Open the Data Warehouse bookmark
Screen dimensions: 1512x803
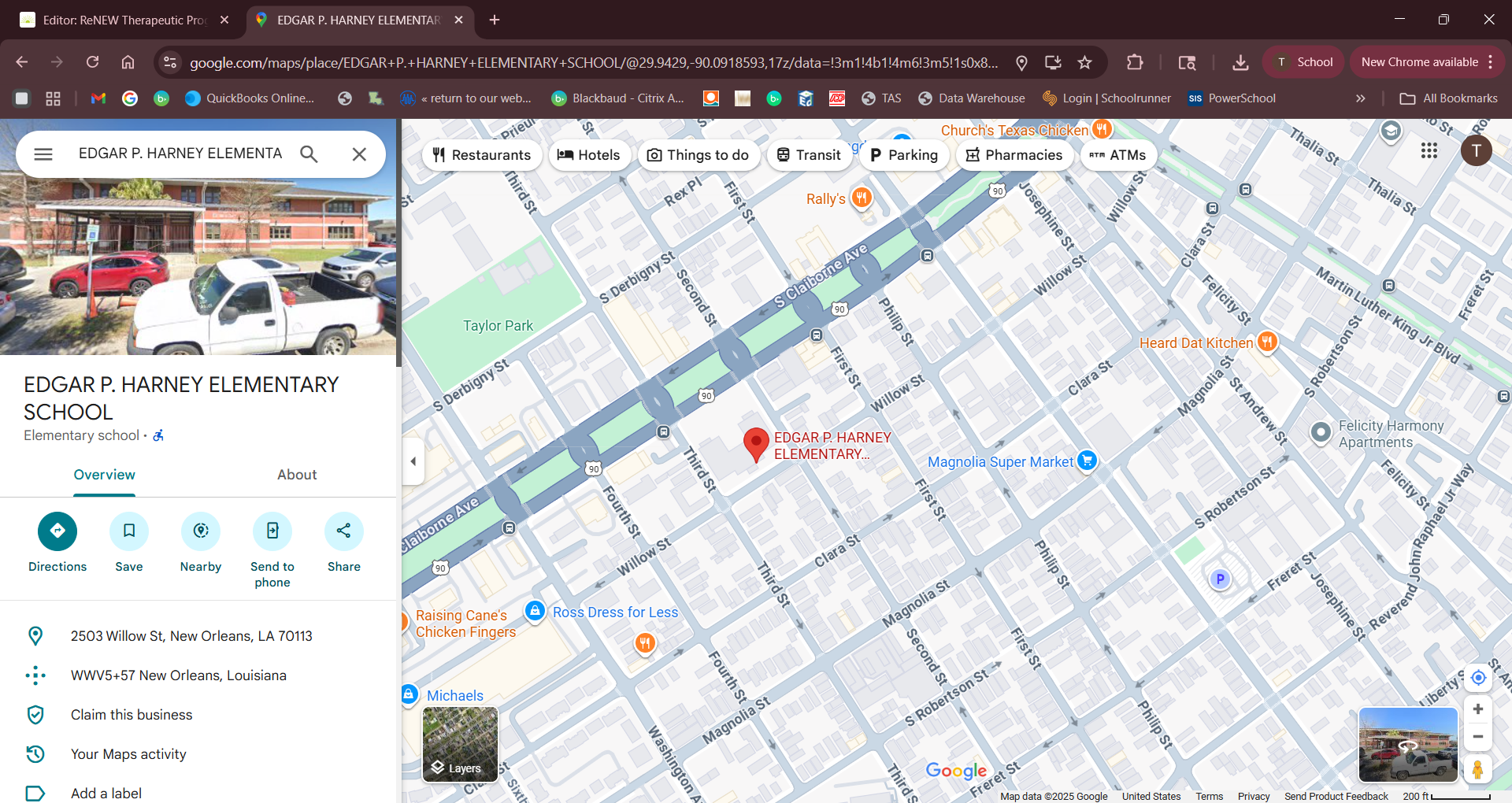pos(972,98)
